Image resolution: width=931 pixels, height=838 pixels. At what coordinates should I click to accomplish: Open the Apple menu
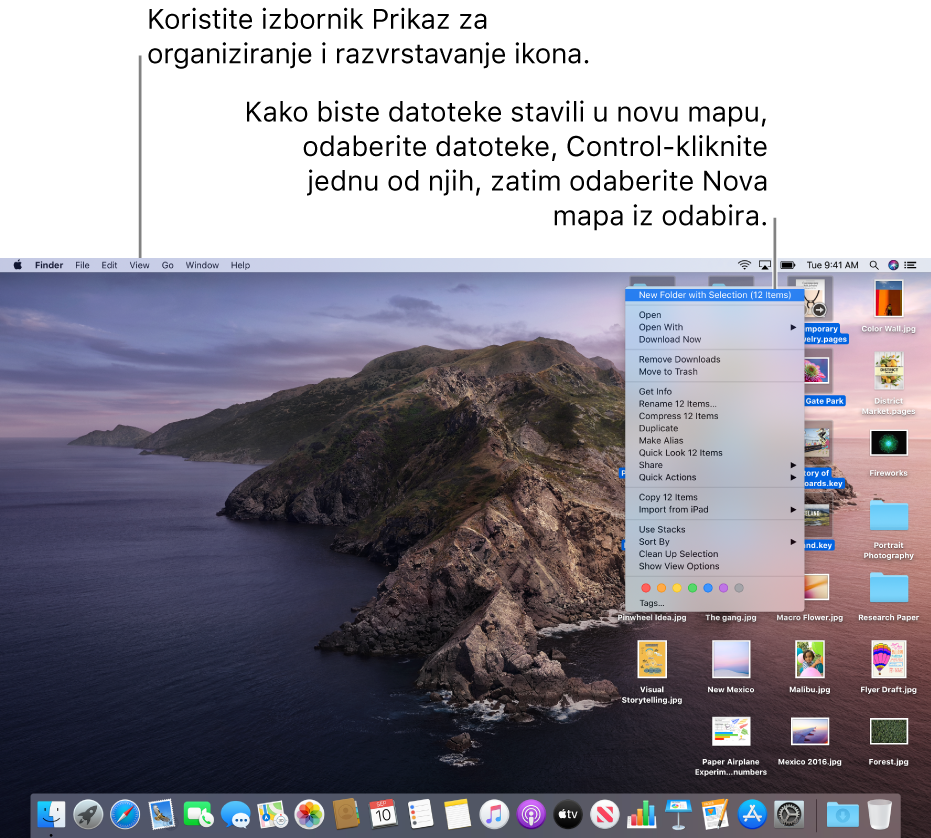(18, 265)
